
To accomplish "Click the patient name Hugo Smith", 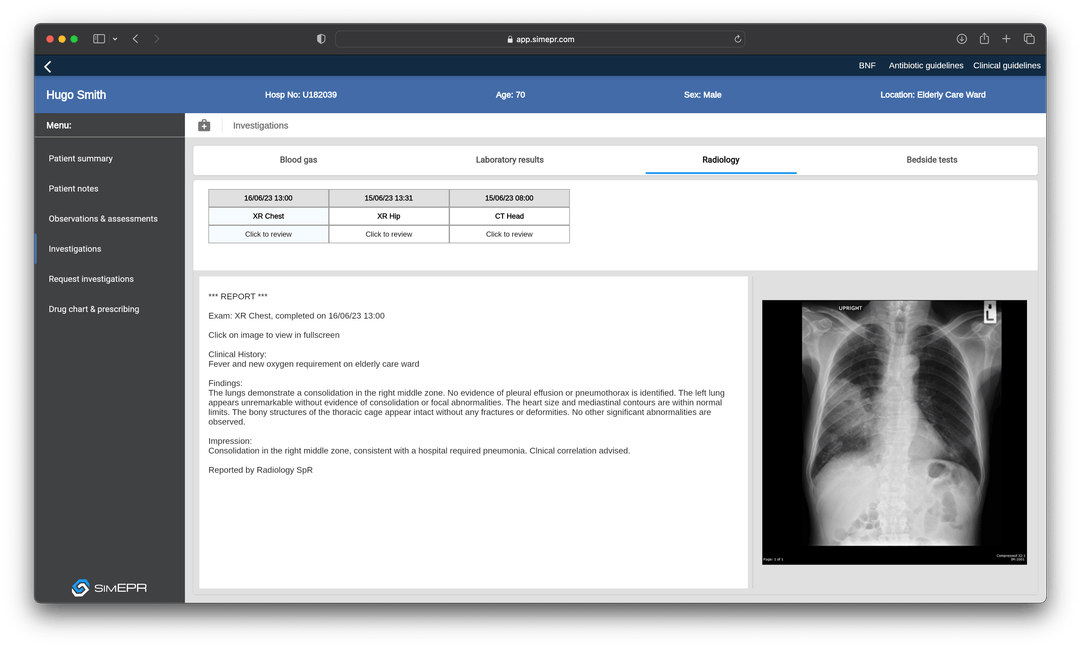I will point(76,95).
